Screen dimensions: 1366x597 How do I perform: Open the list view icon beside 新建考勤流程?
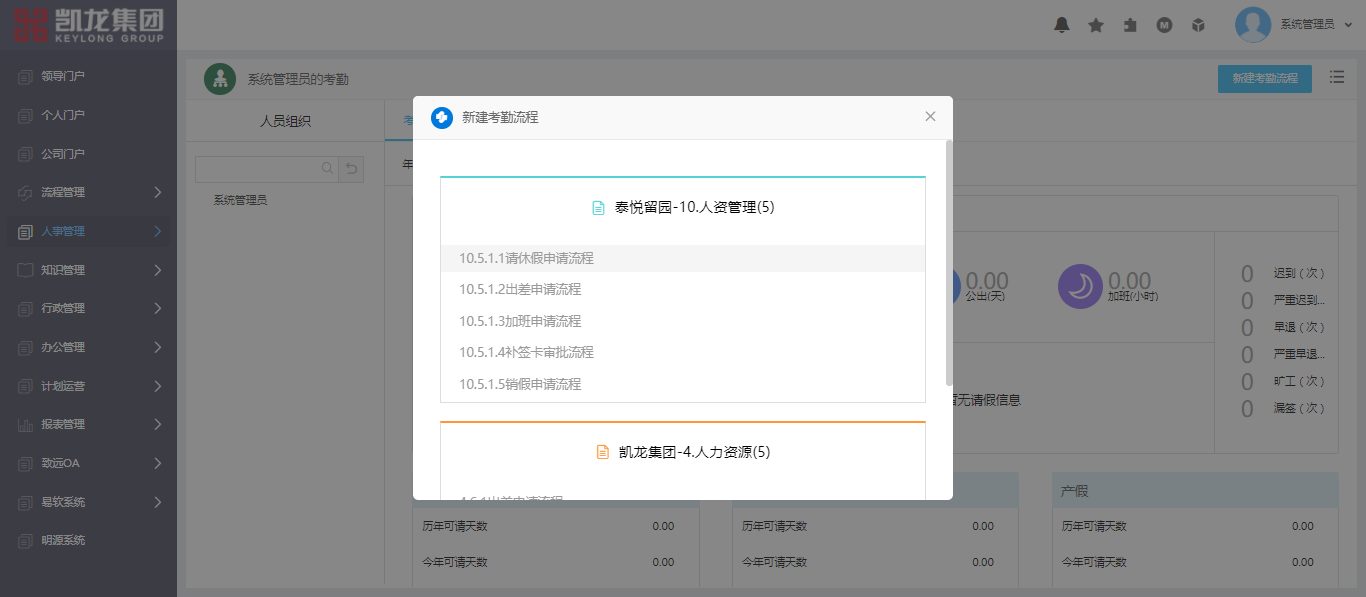pyautogui.click(x=1337, y=77)
